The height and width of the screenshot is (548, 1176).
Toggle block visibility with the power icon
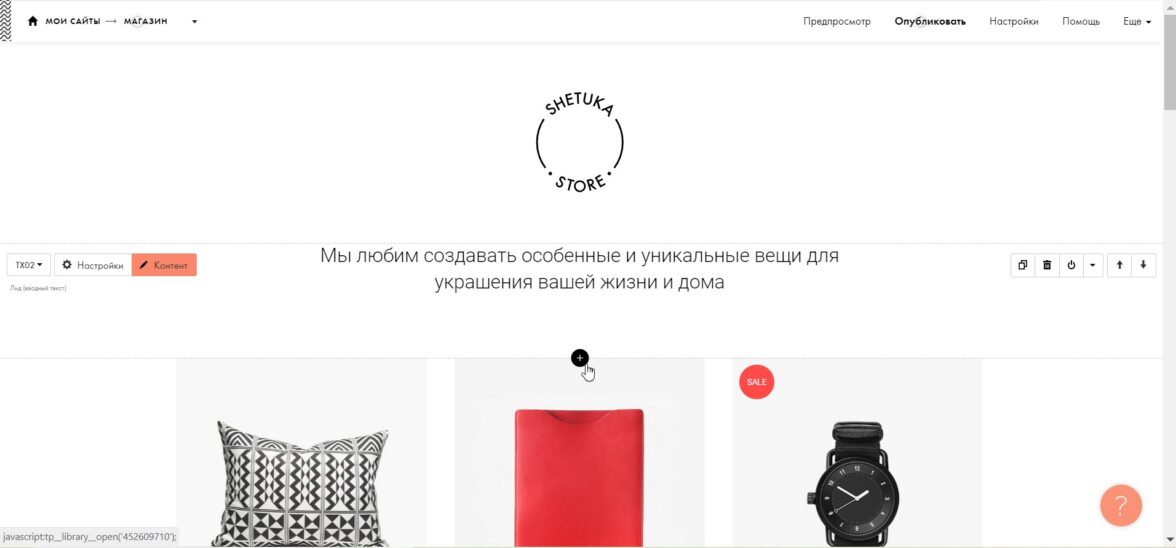(1071, 265)
